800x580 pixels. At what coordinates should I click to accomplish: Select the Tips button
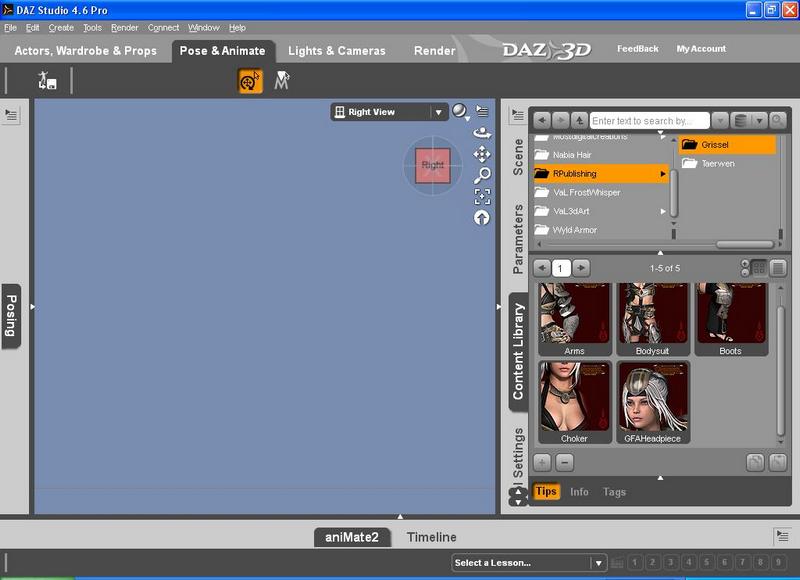[546, 491]
